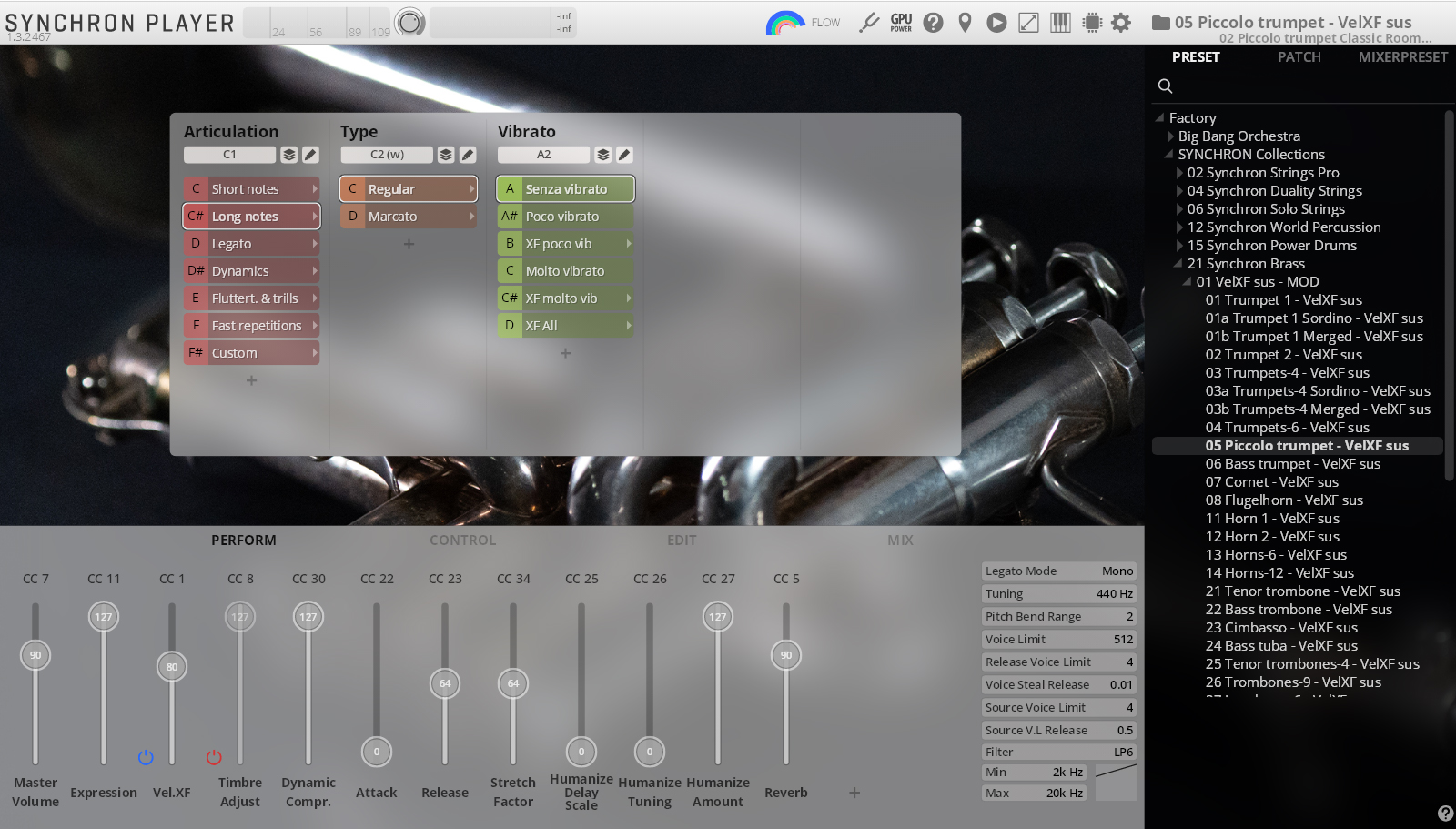Expand 12 Synchron World Percussion
Screen dimensions: 1456x829
[1179, 227]
